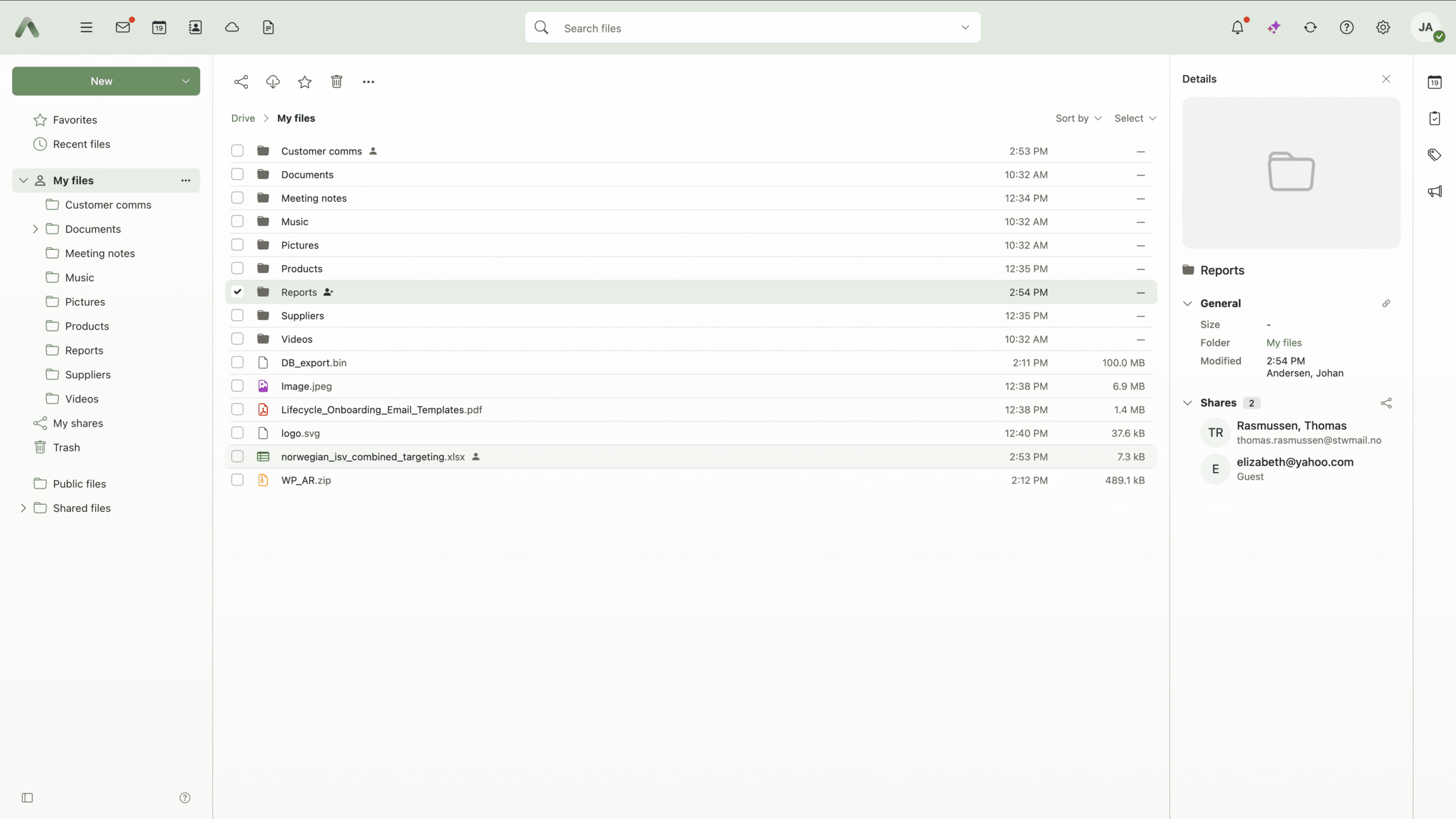Check the DB_export.bin checkbox
1456x819 pixels.
click(237, 362)
